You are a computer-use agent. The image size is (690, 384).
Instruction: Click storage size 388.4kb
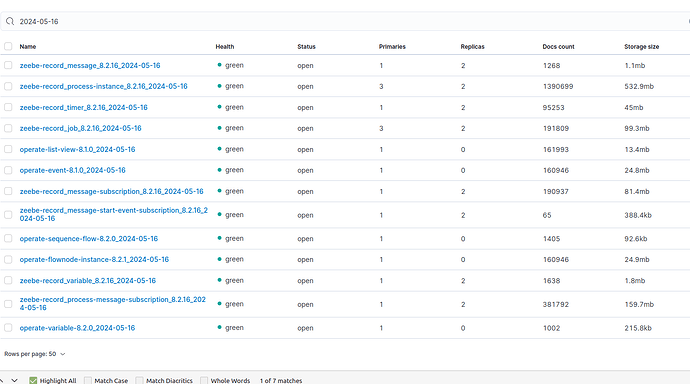(638, 216)
